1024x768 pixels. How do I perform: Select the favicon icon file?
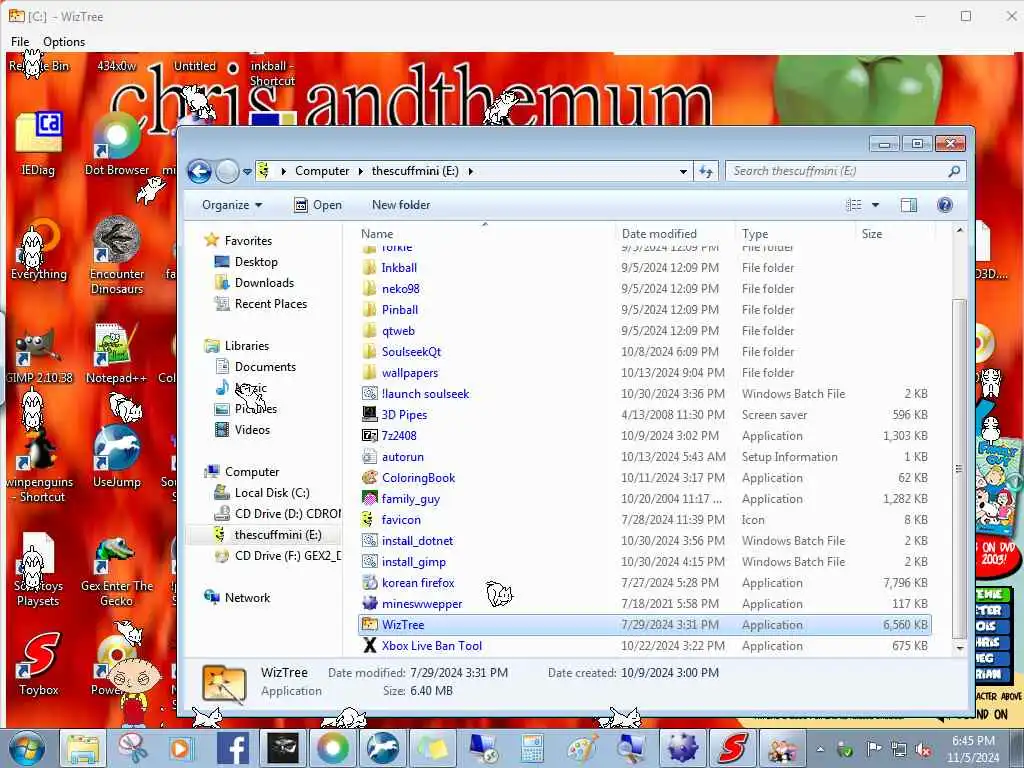click(x=401, y=520)
